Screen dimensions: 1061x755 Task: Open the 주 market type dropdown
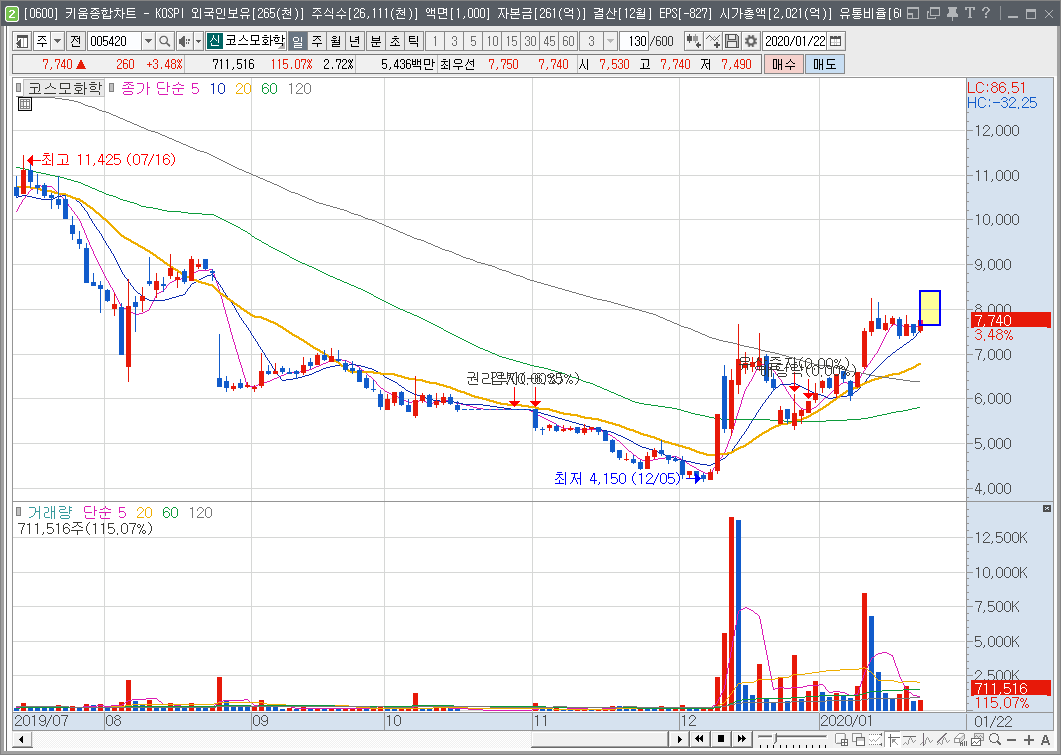[x=58, y=41]
